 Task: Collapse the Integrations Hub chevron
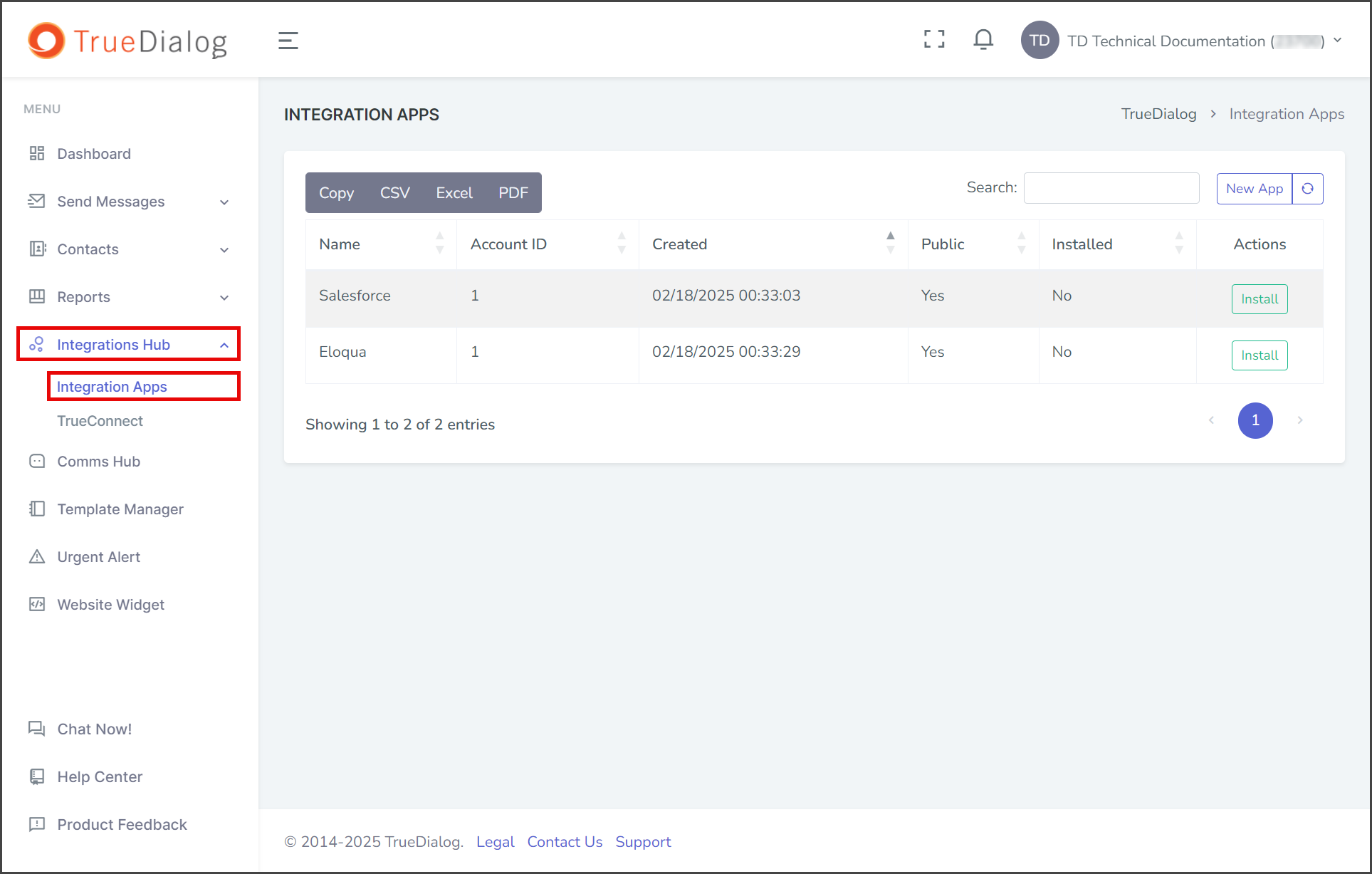224,345
